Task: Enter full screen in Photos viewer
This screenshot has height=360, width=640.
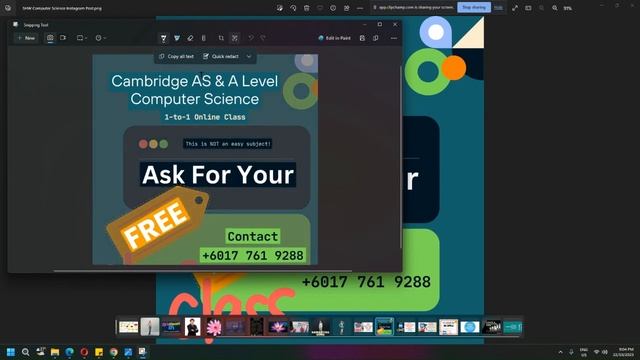Action: click(515, 8)
